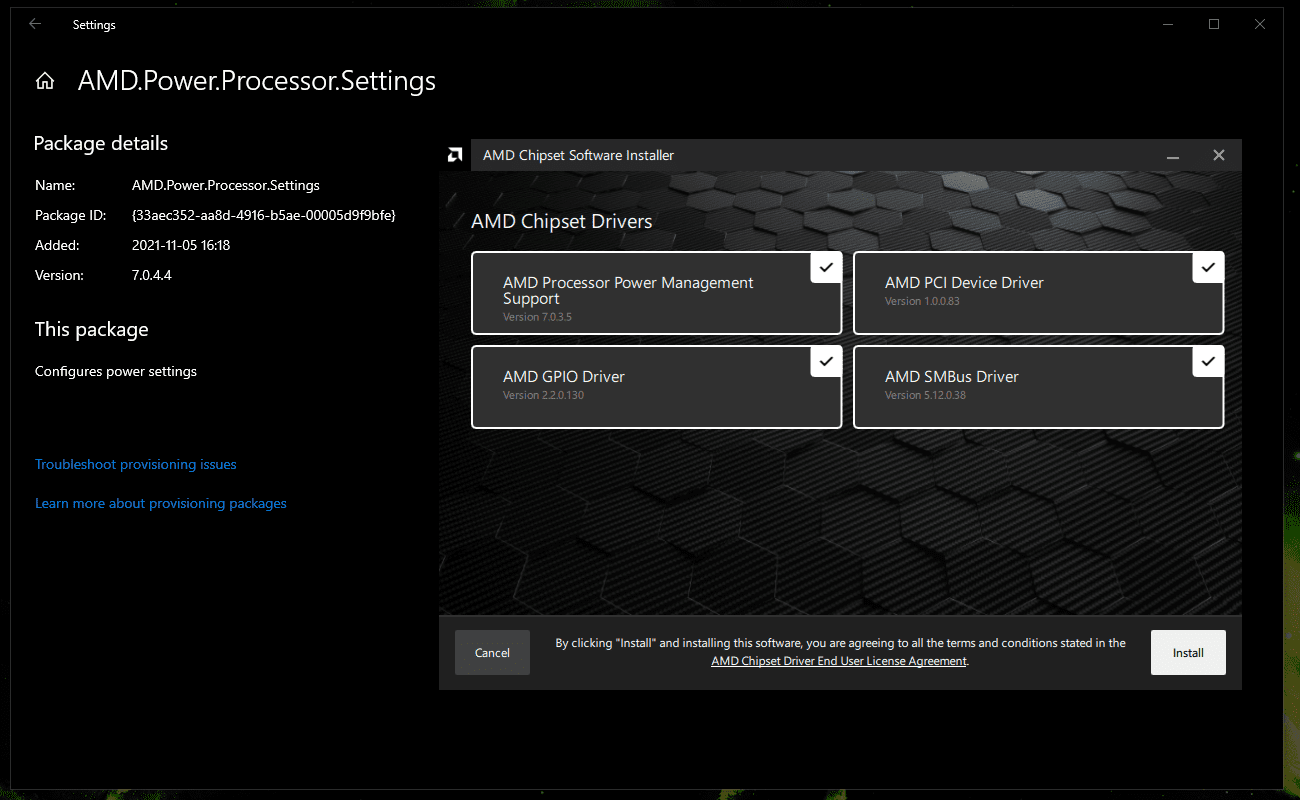Click the AMD.Power.Processor.Settings page heading
The height and width of the screenshot is (800, 1300).
click(257, 81)
